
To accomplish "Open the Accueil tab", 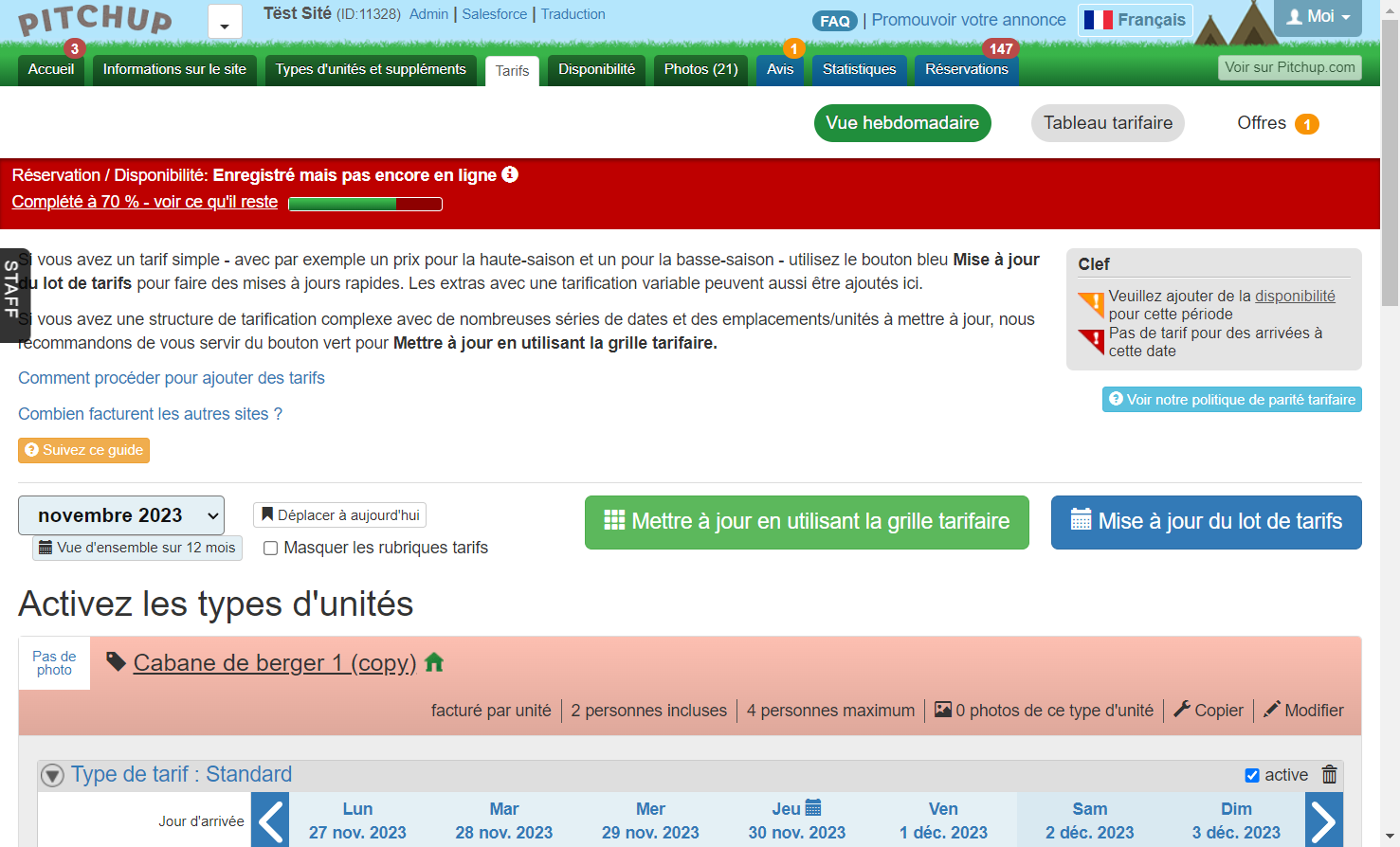I will click(51, 69).
